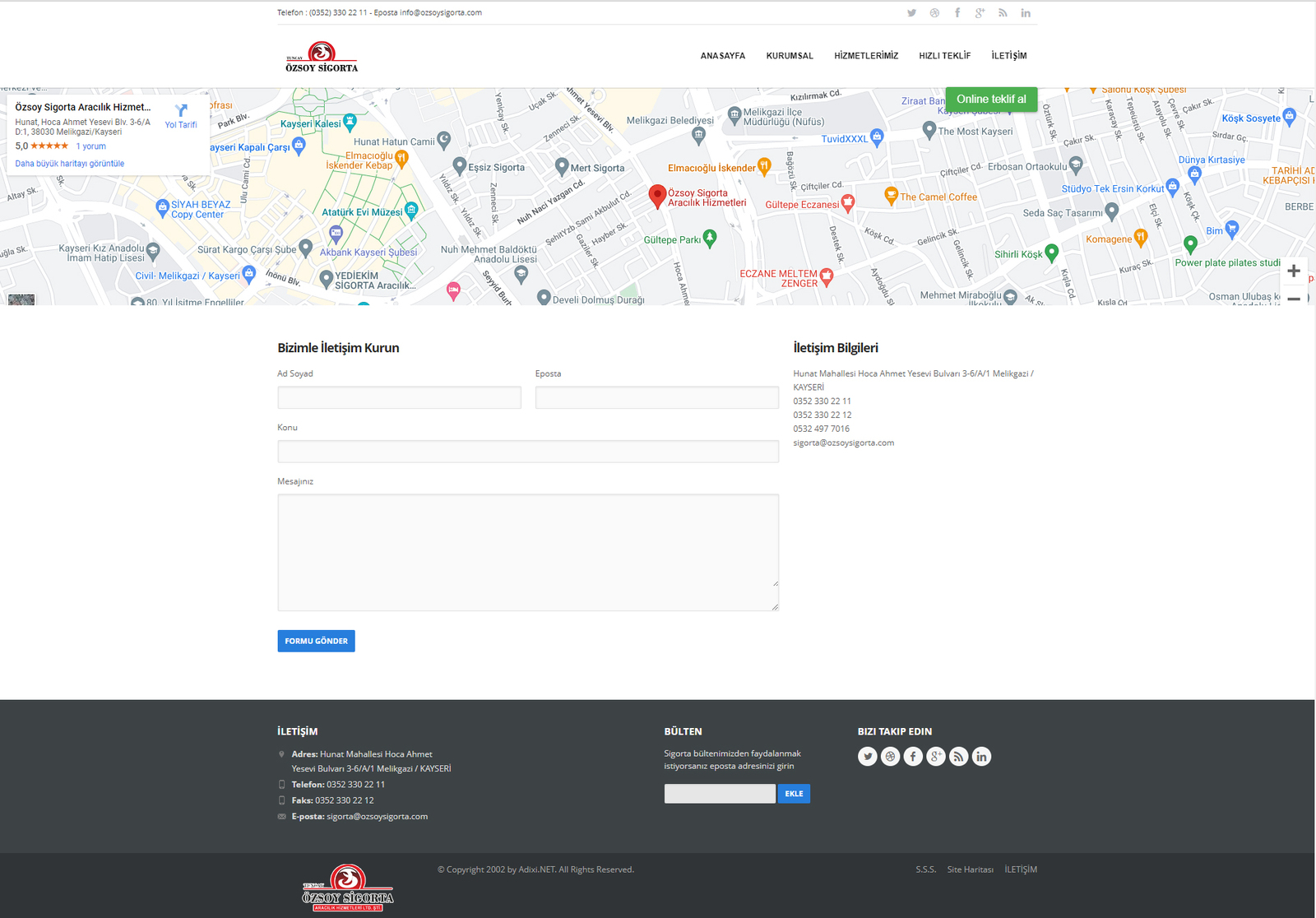
Task: Click the red Özsoy Sigorta map pin
Action: click(x=657, y=197)
